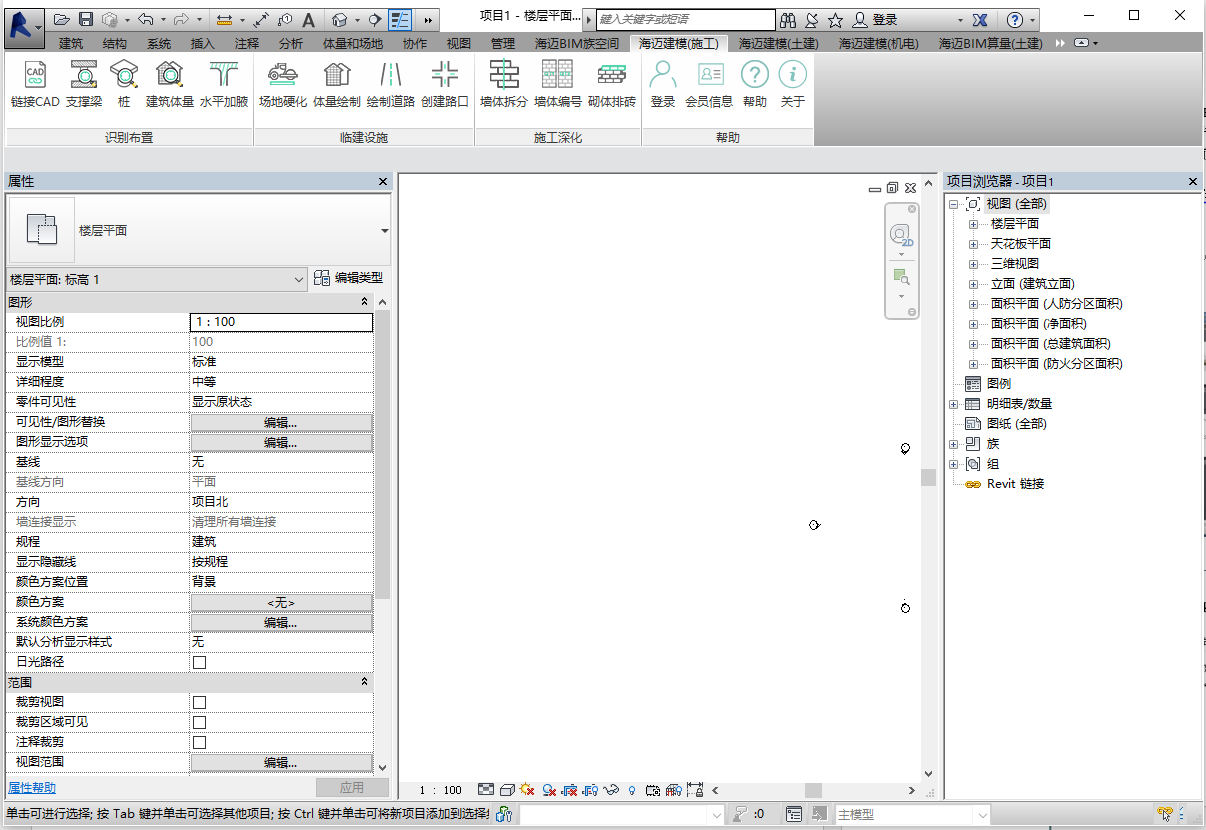Enable the 裁剪视图 checkbox
The height and width of the screenshot is (830, 1206).
tap(199, 702)
